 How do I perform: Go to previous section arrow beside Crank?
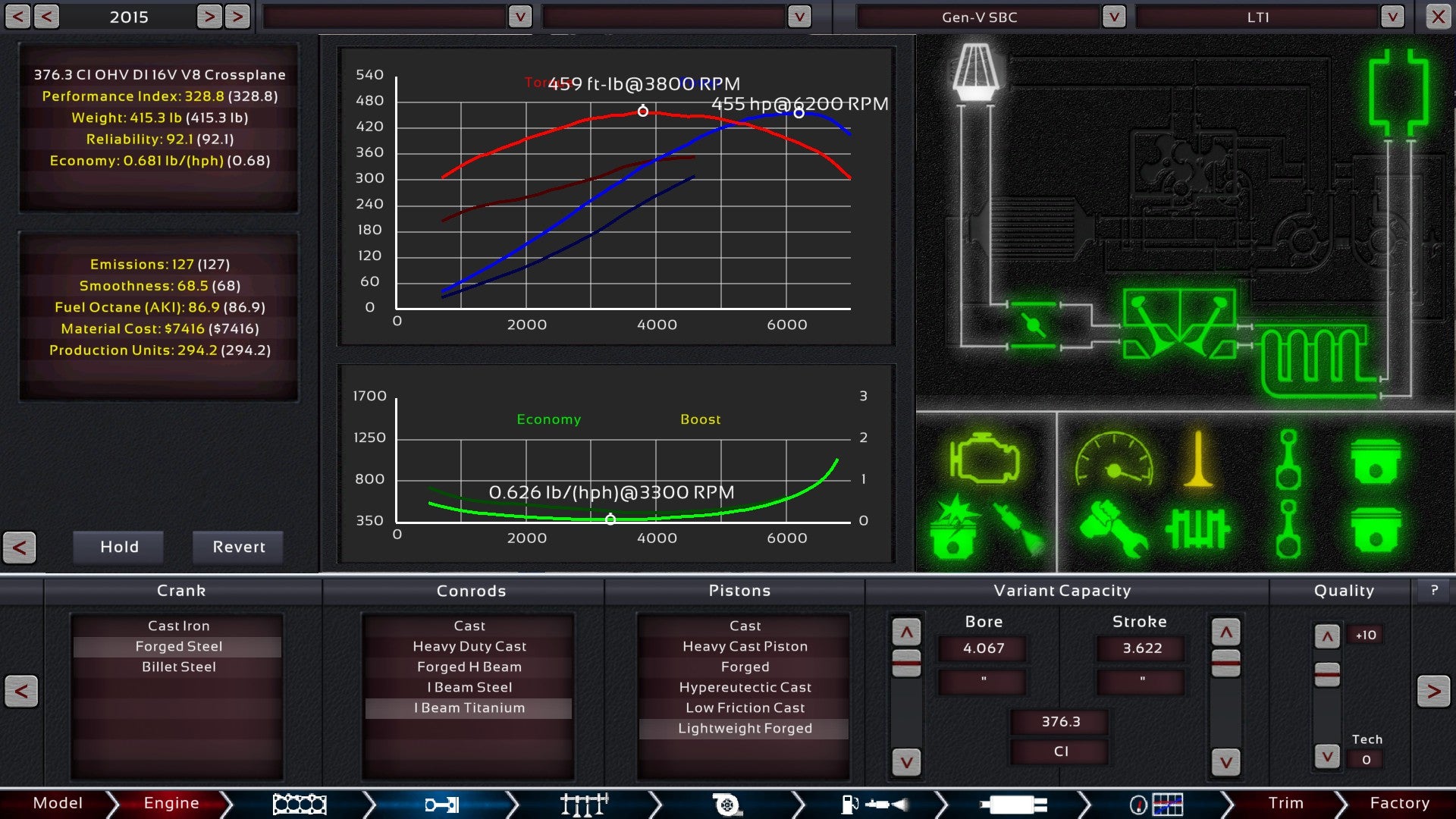[x=21, y=691]
